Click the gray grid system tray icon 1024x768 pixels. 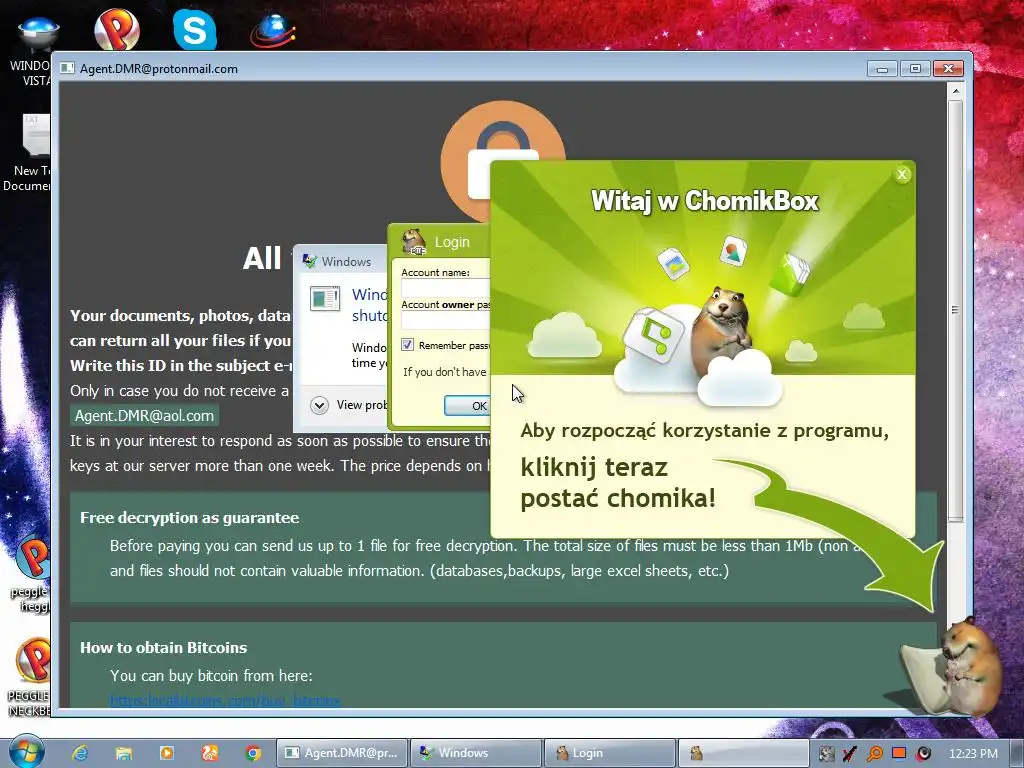(827, 754)
